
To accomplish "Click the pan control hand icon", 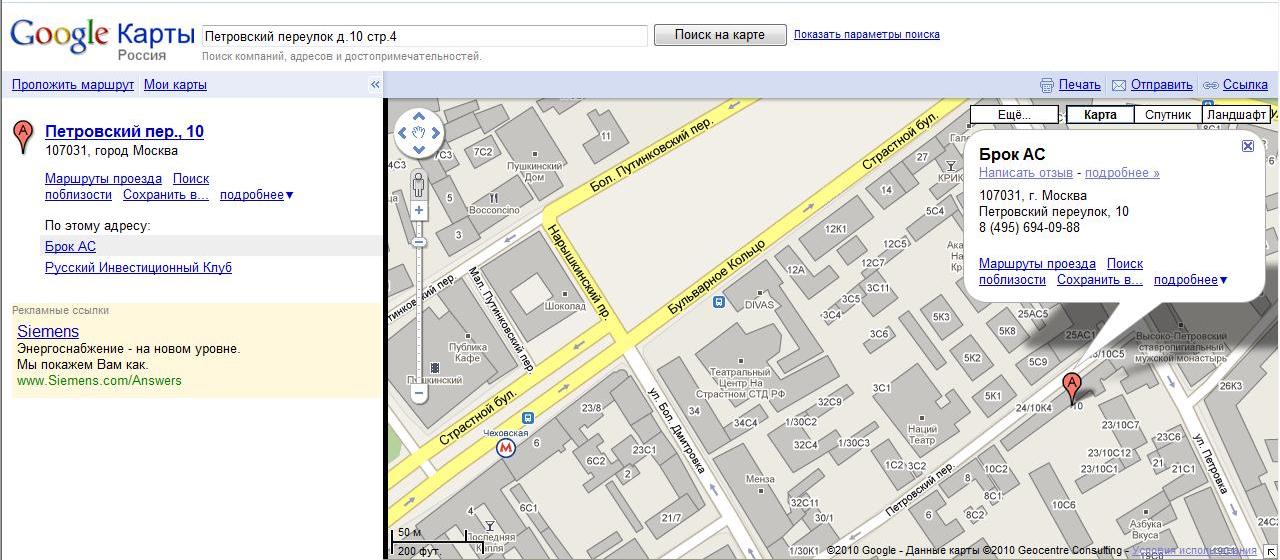I will point(419,132).
